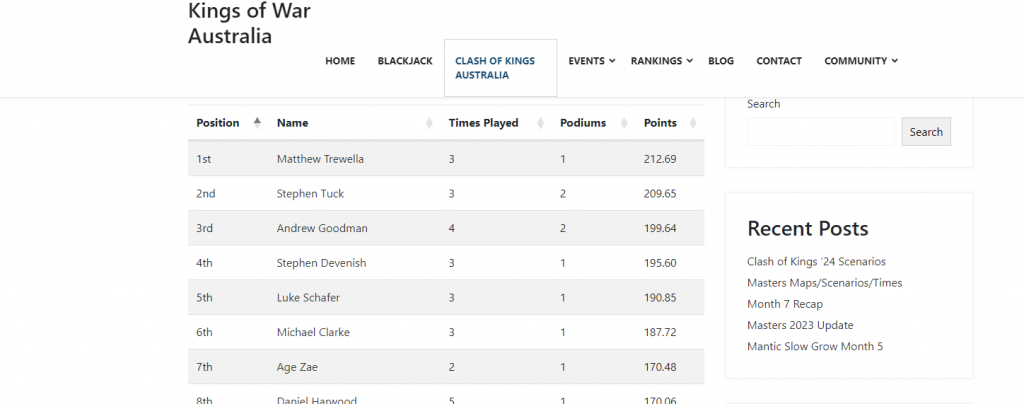Sort rankings by Points arrows
This screenshot has height=404, width=1024.
(x=693, y=123)
